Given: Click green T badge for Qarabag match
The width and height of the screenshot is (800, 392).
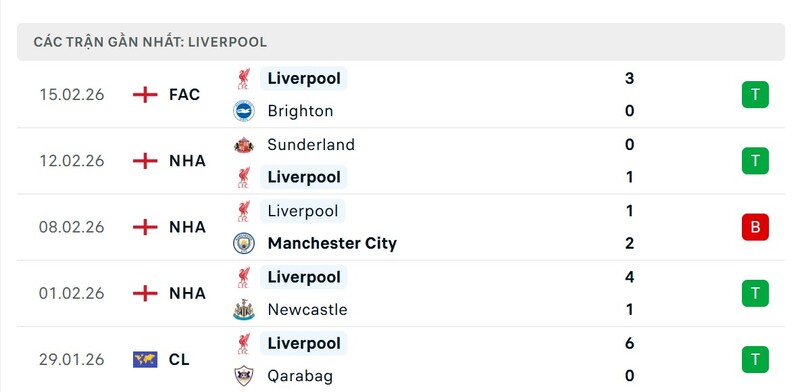Looking at the screenshot, I should pyautogui.click(x=755, y=359).
